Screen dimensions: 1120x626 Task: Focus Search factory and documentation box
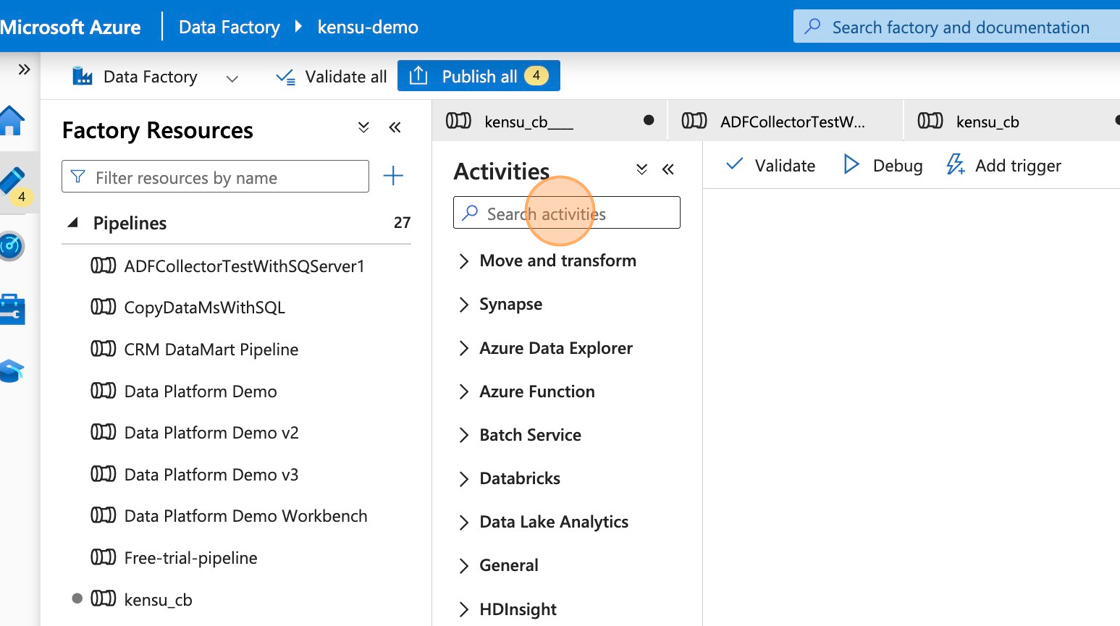click(956, 27)
